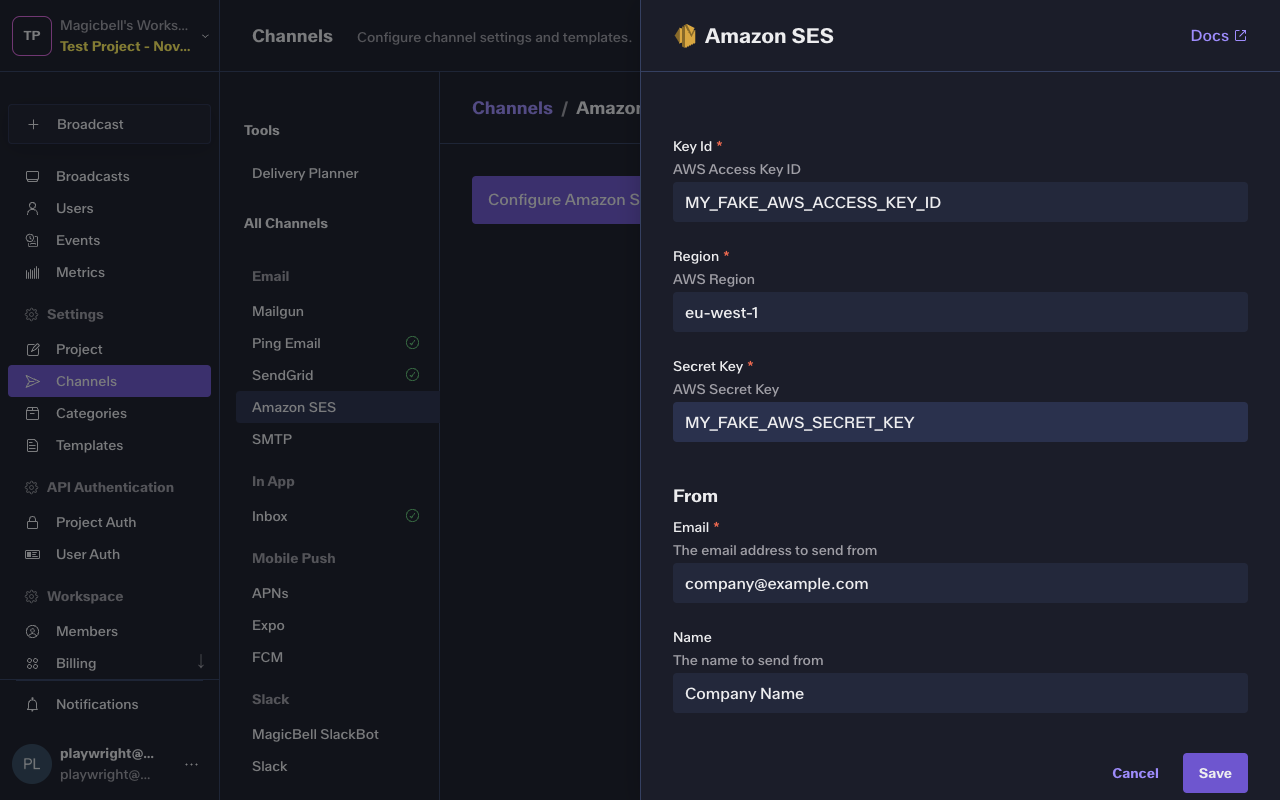Click the From Email address input field
The height and width of the screenshot is (800, 1280).
click(959, 583)
